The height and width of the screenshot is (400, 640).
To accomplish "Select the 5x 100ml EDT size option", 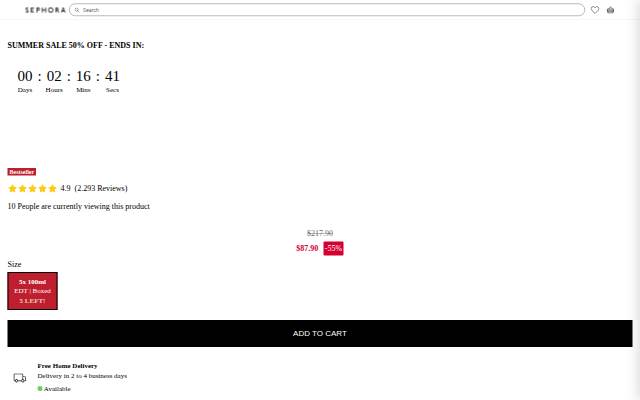I will click(32, 291).
